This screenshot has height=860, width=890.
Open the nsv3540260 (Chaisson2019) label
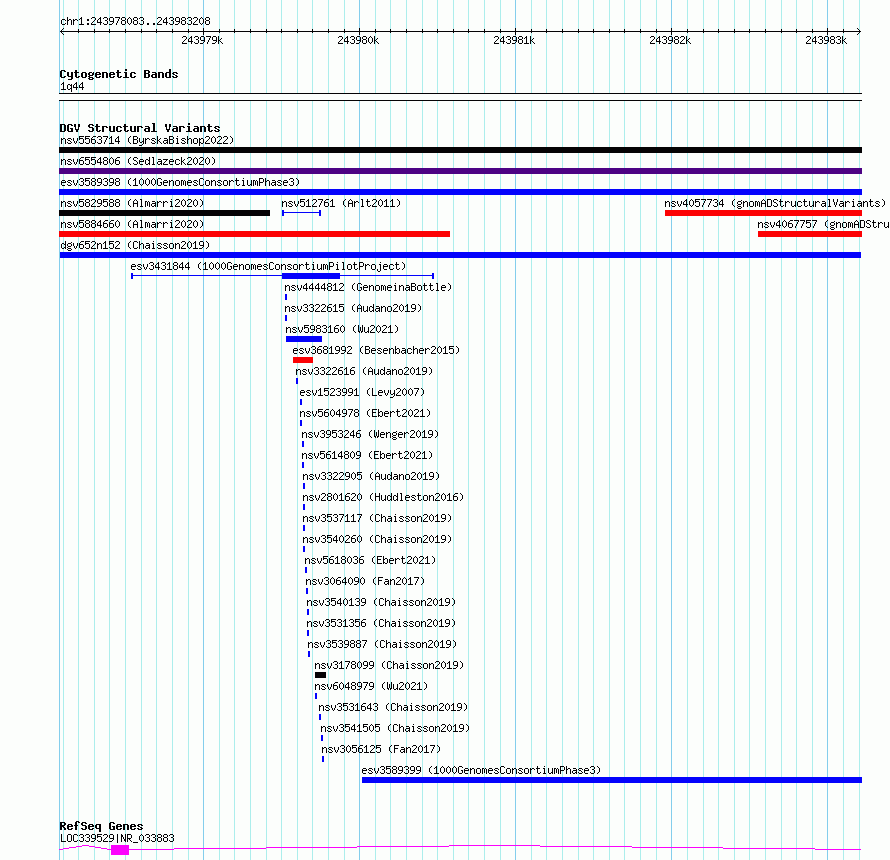pyautogui.click(x=377, y=539)
